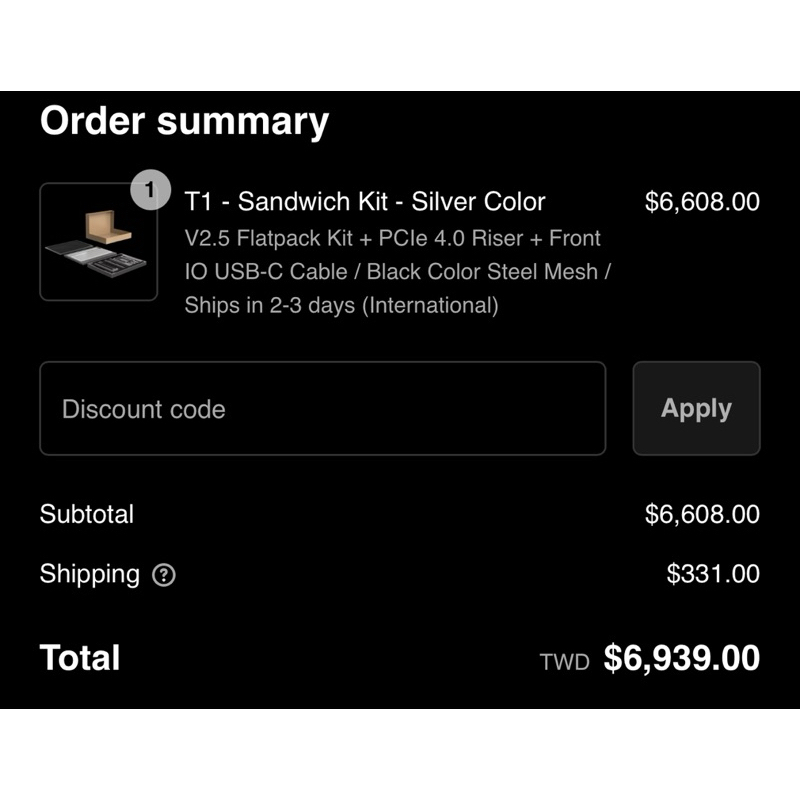Click the Order summary heading
This screenshot has width=800, height=800.
pos(184,121)
